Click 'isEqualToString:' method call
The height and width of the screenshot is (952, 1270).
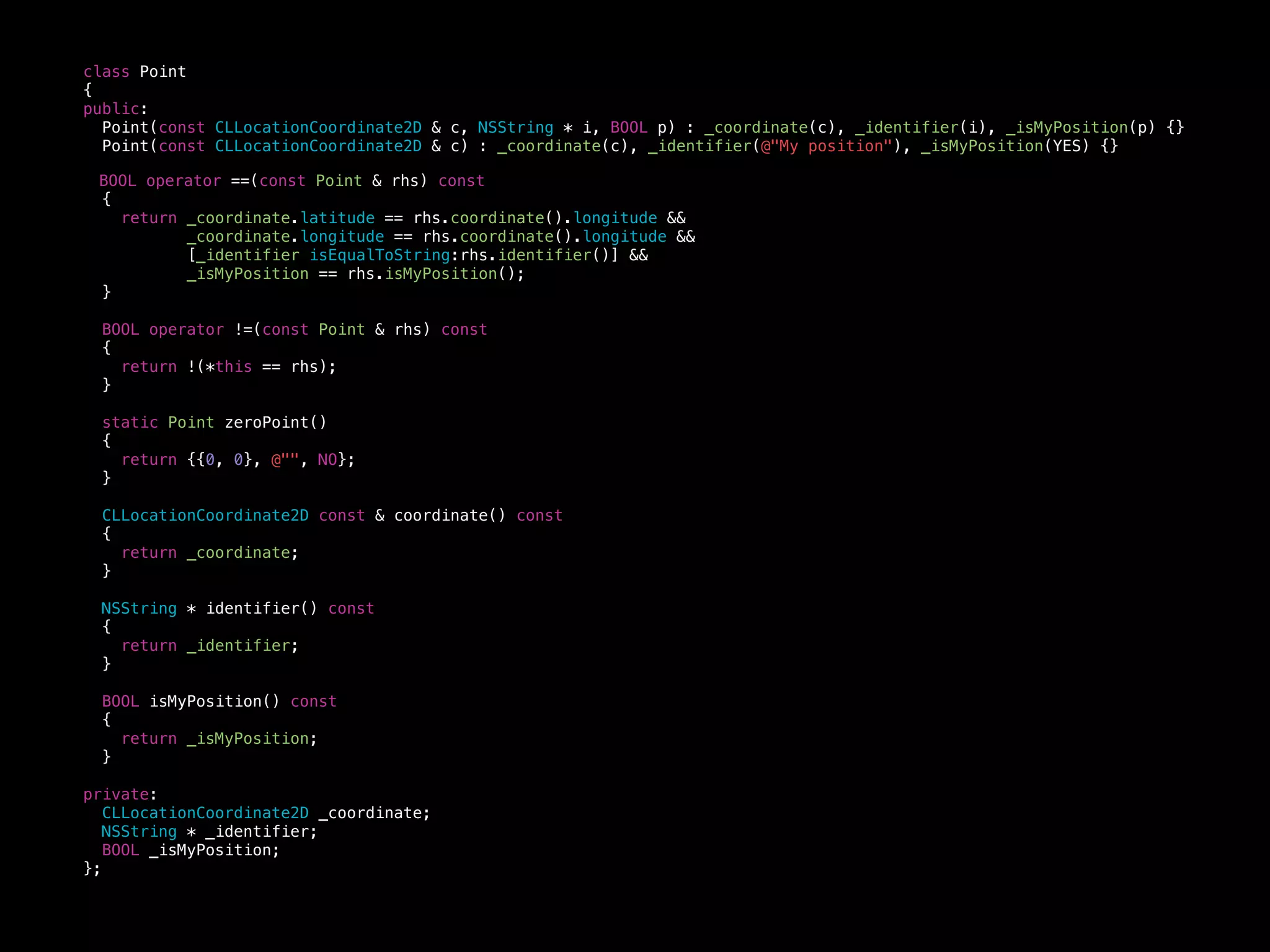pyautogui.click(x=384, y=255)
